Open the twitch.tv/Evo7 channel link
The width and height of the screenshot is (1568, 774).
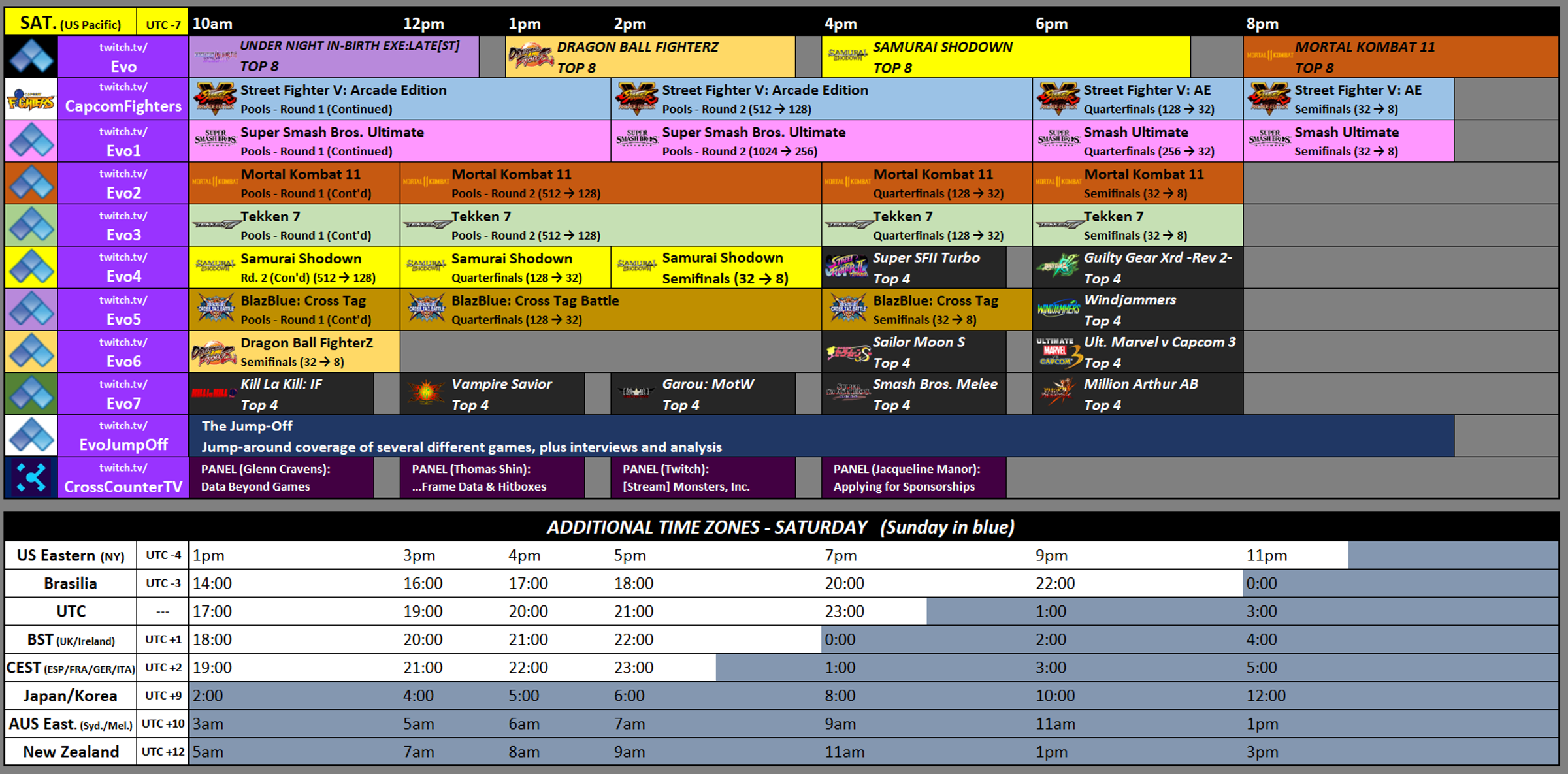point(123,393)
